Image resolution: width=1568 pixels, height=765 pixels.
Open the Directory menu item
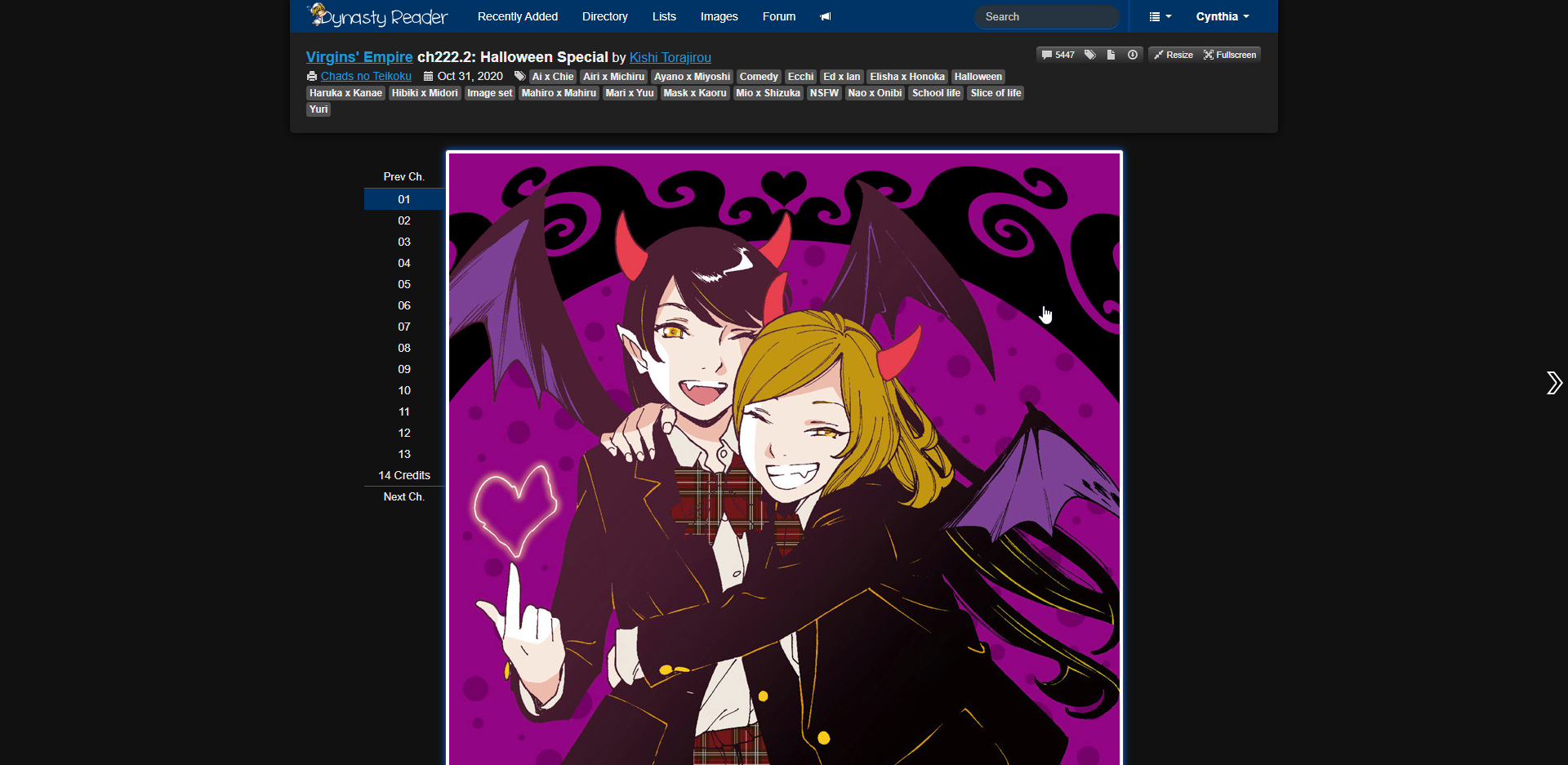click(605, 16)
